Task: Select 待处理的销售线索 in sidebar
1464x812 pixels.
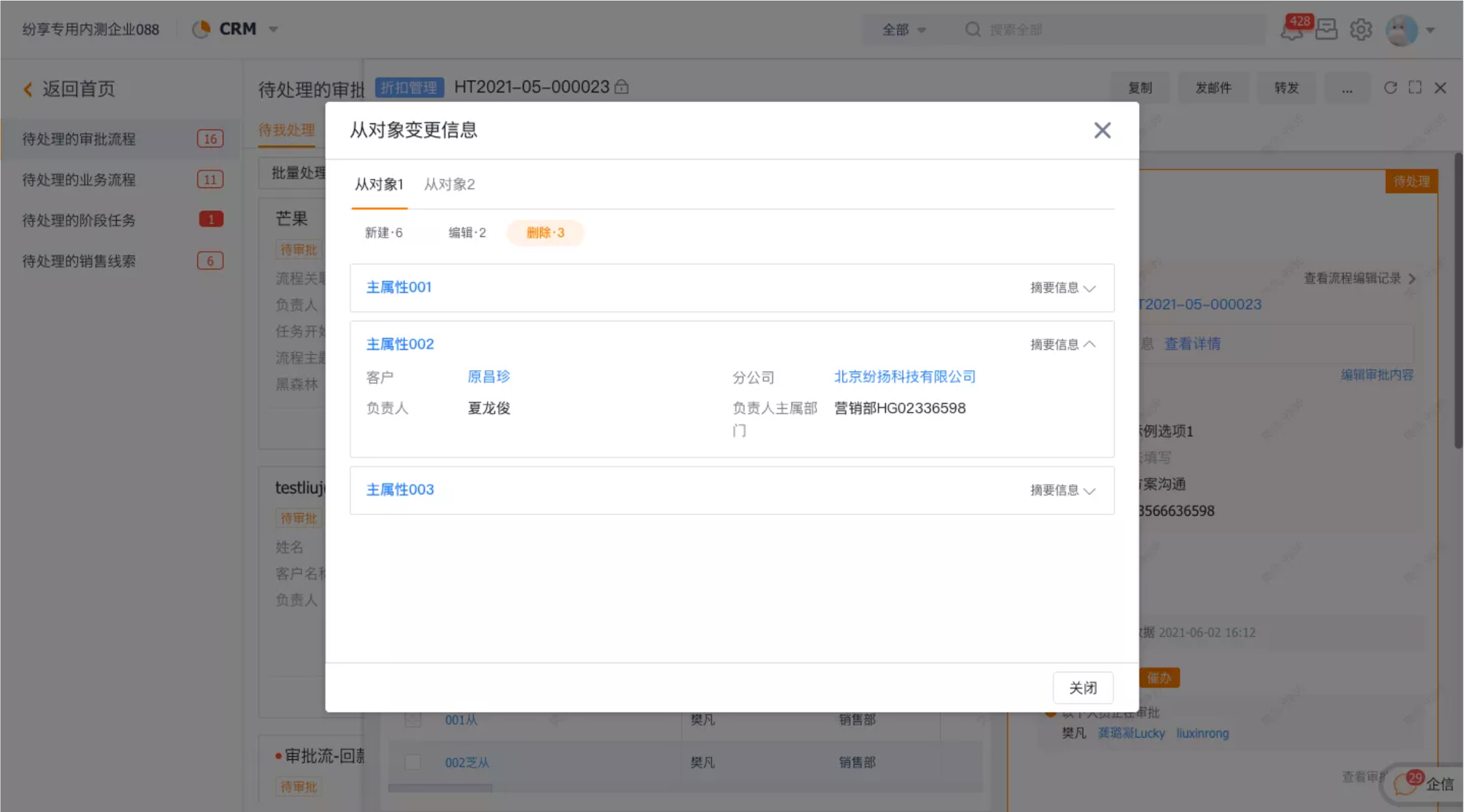Action: pyautogui.click(x=122, y=261)
